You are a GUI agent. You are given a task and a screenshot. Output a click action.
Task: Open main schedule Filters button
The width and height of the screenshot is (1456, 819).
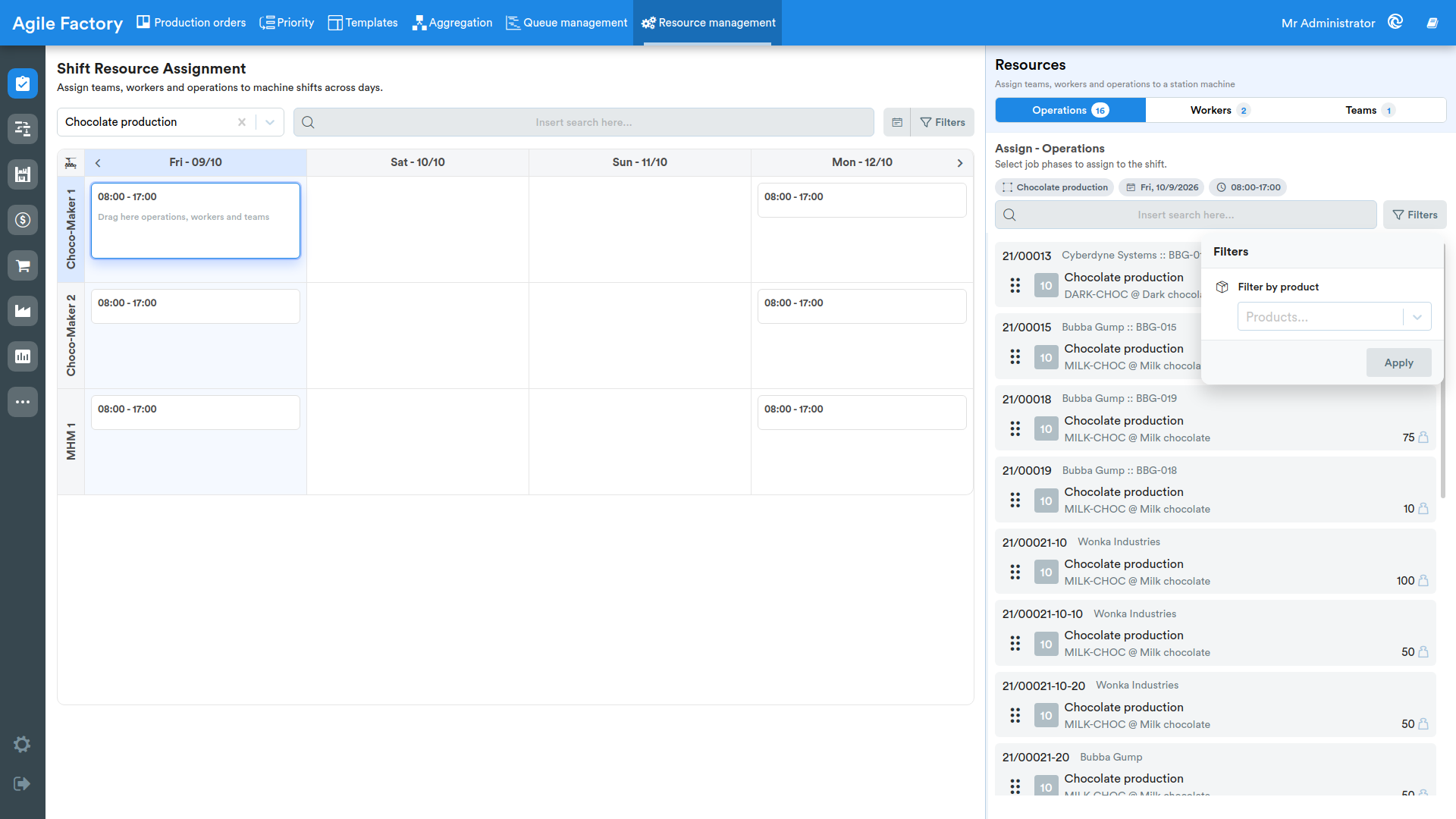click(942, 122)
